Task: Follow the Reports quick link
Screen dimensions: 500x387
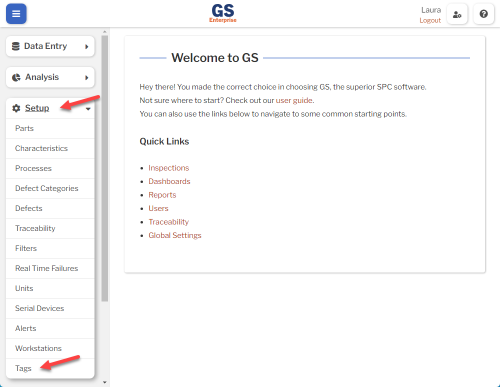Action: [x=162, y=195]
